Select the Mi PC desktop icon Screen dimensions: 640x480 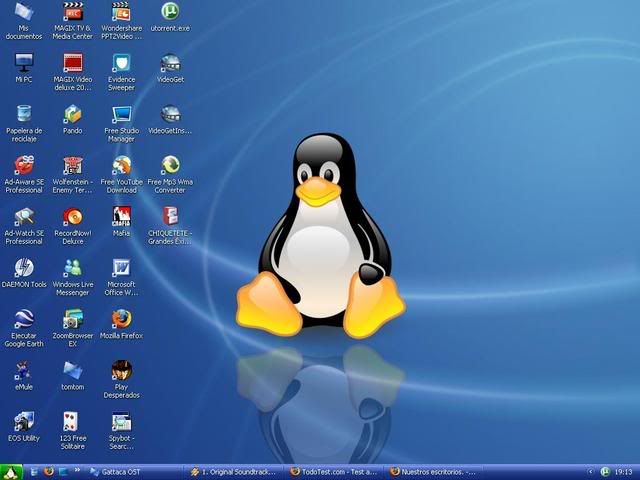(24, 63)
